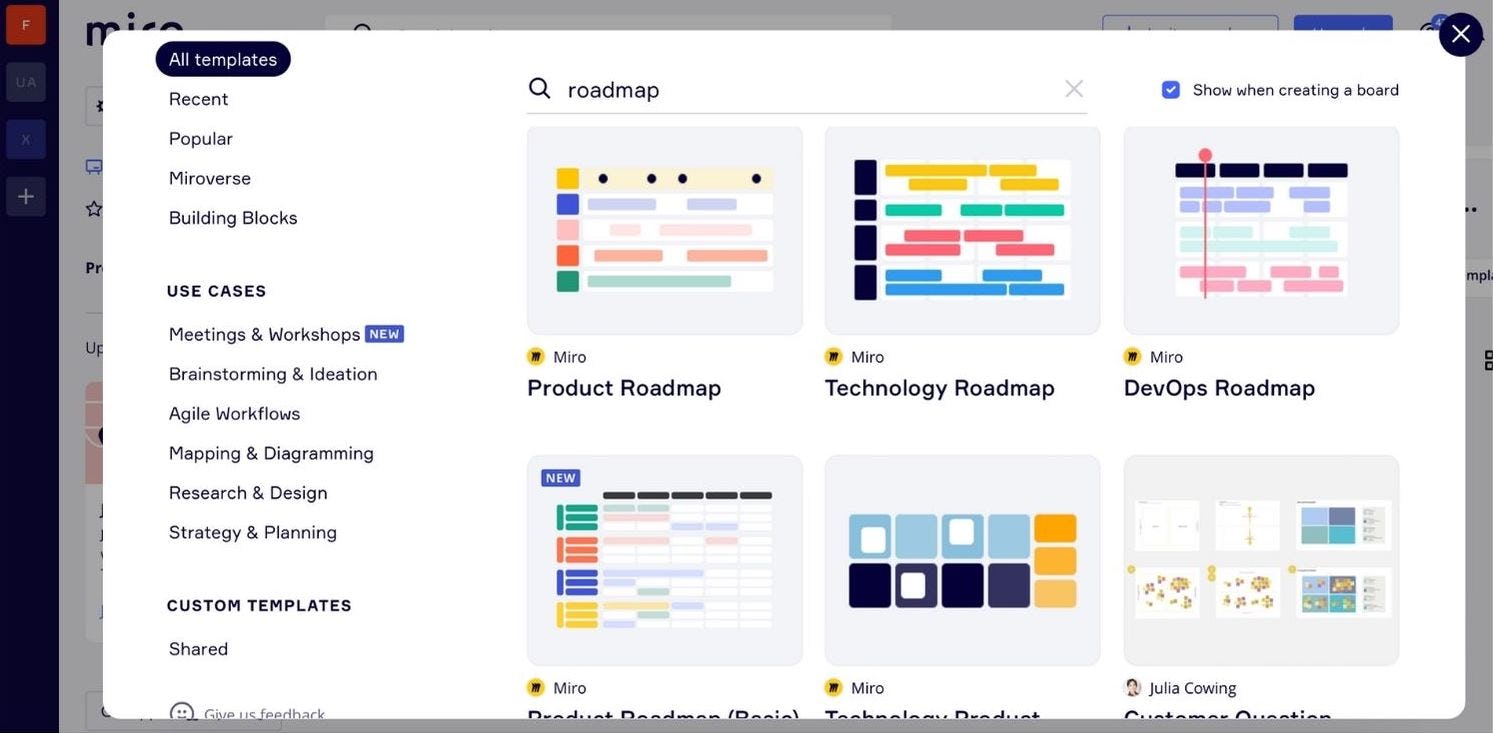The height and width of the screenshot is (733, 1493).
Task: Open Strategy & Planning category
Action: point(252,530)
